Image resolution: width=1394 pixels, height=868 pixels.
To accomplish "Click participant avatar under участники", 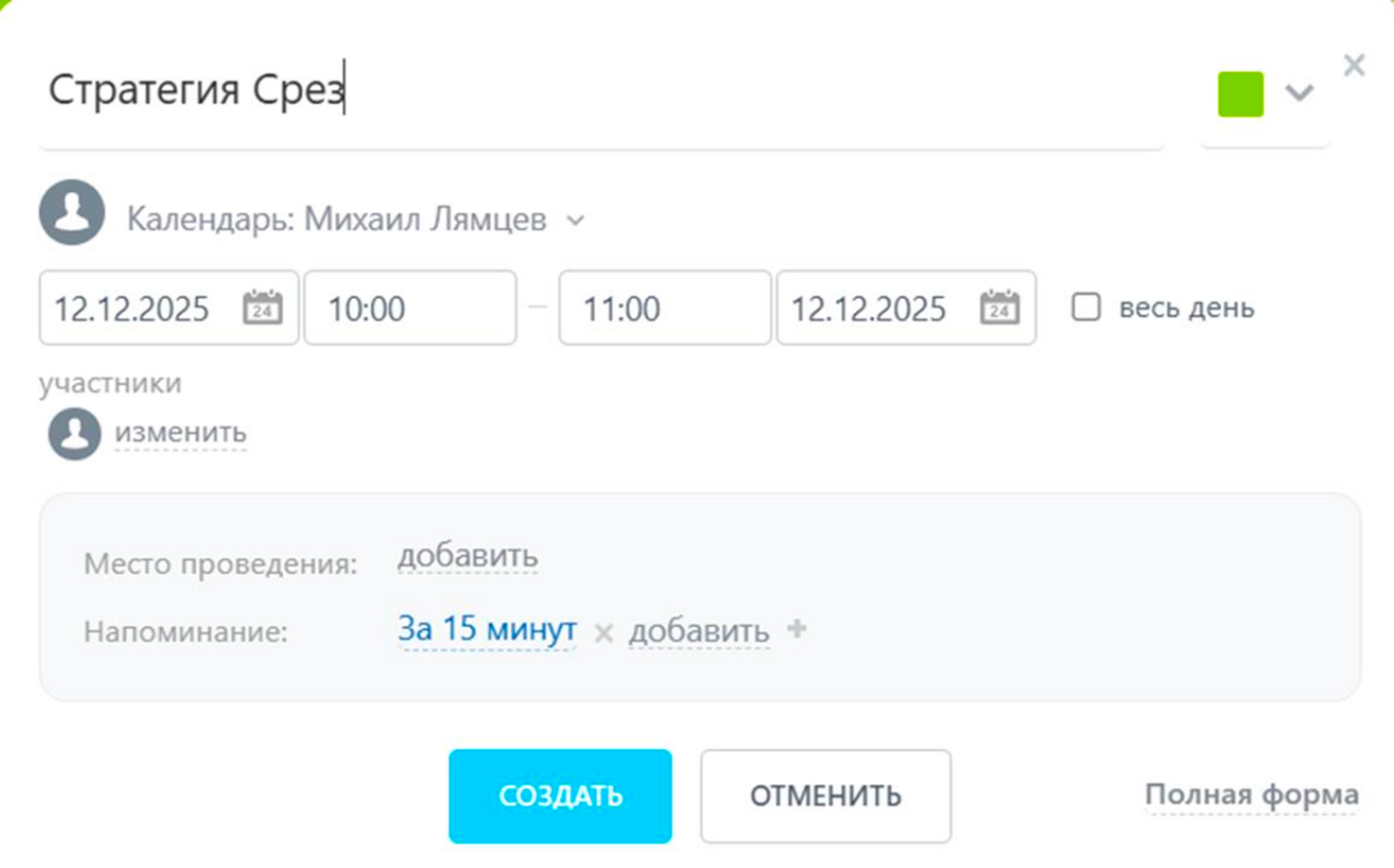I will (x=75, y=433).
